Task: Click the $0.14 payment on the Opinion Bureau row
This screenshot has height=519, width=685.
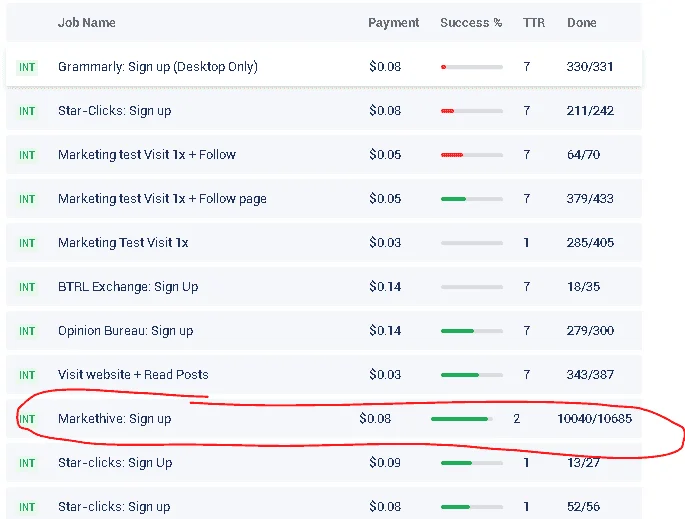Action: point(385,331)
